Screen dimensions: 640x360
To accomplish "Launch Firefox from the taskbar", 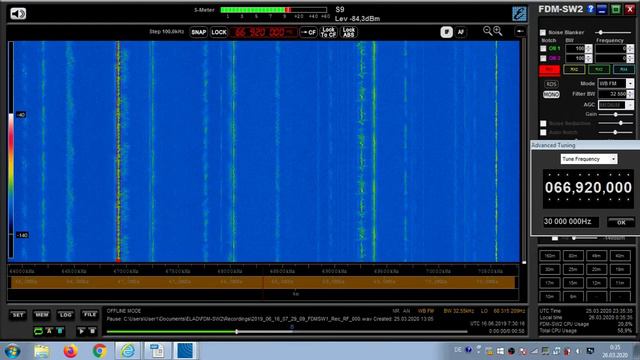I will [x=70, y=351].
